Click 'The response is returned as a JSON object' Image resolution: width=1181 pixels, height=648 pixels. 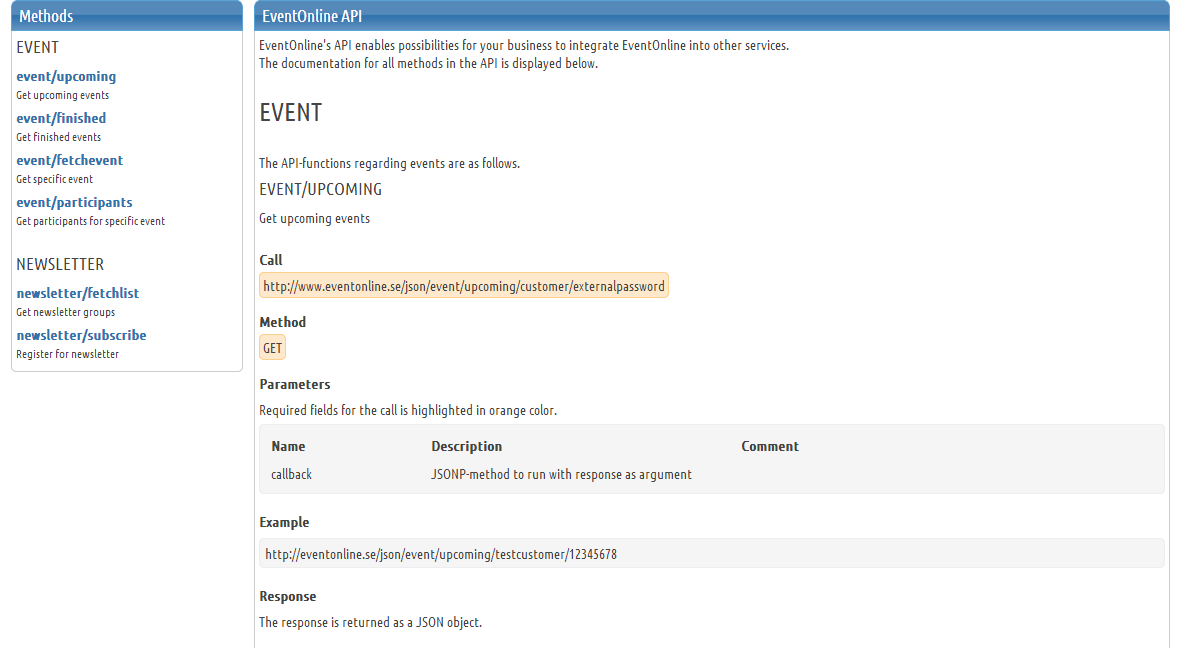pos(371,622)
